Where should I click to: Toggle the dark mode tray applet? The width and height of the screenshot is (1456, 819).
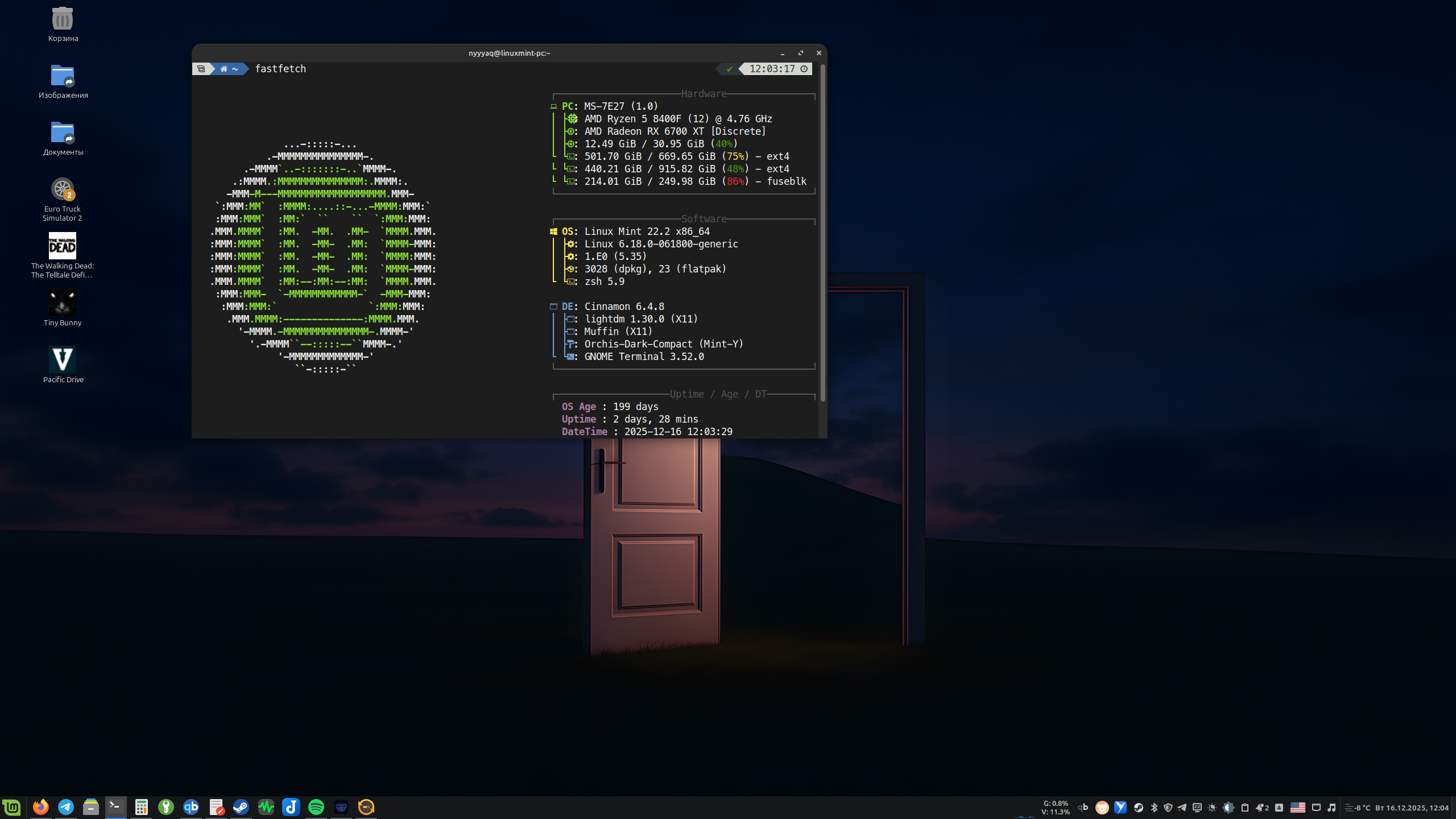pyautogui.click(x=1228, y=808)
